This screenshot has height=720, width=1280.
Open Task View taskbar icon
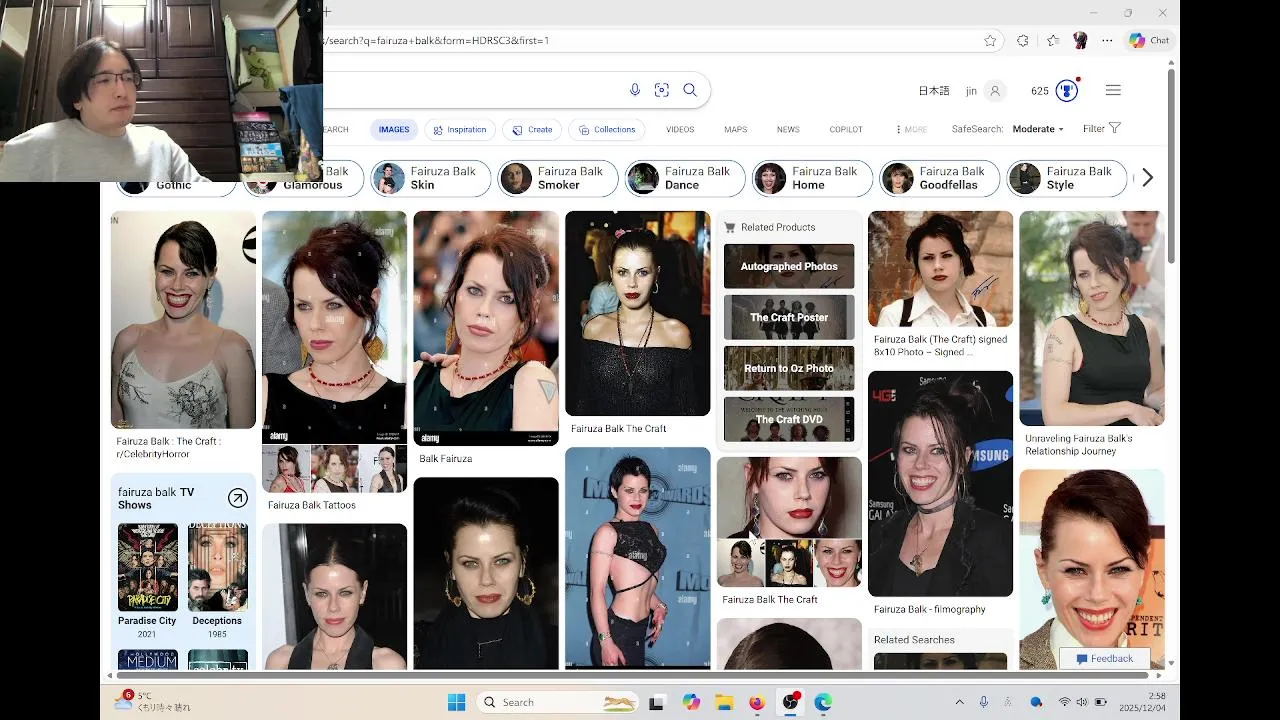coord(657,702)
